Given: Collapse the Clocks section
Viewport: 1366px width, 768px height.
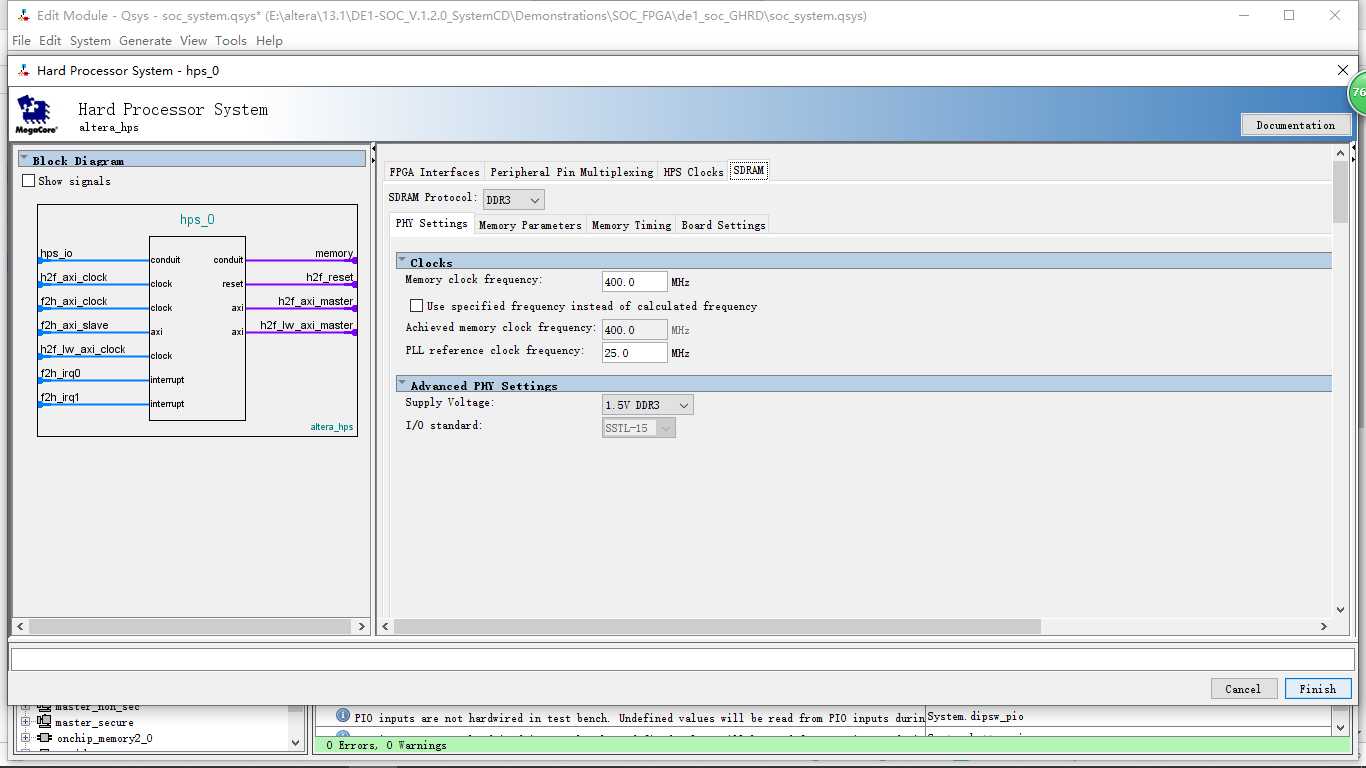Looking at the screenshot, I should [x=402, y=261].
